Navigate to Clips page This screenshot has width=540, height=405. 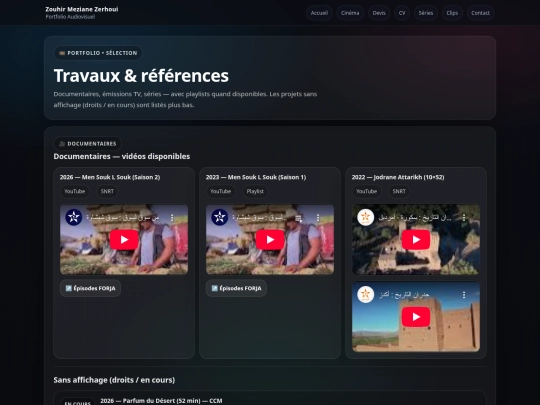click(452, 13)
